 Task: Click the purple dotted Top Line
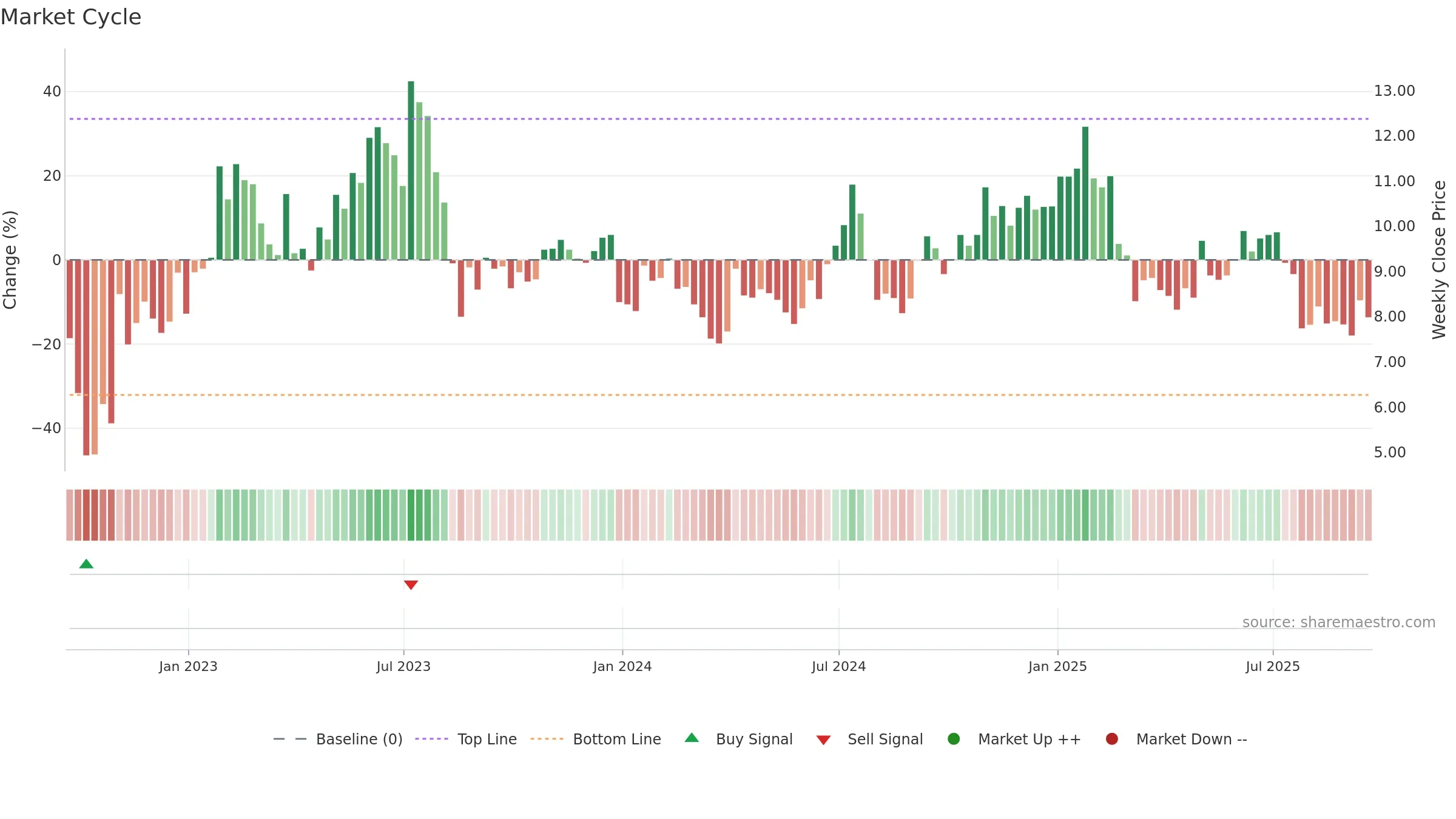click(719, 119)
